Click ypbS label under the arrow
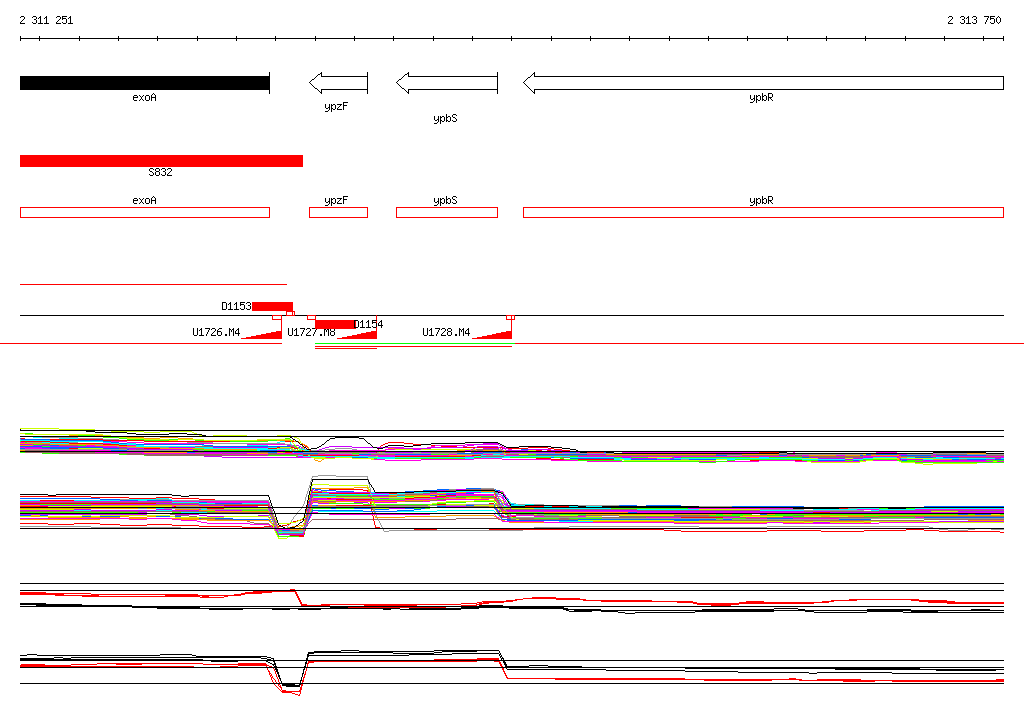The width and height of the screenshot is (1024, 714). pos(445,118)
